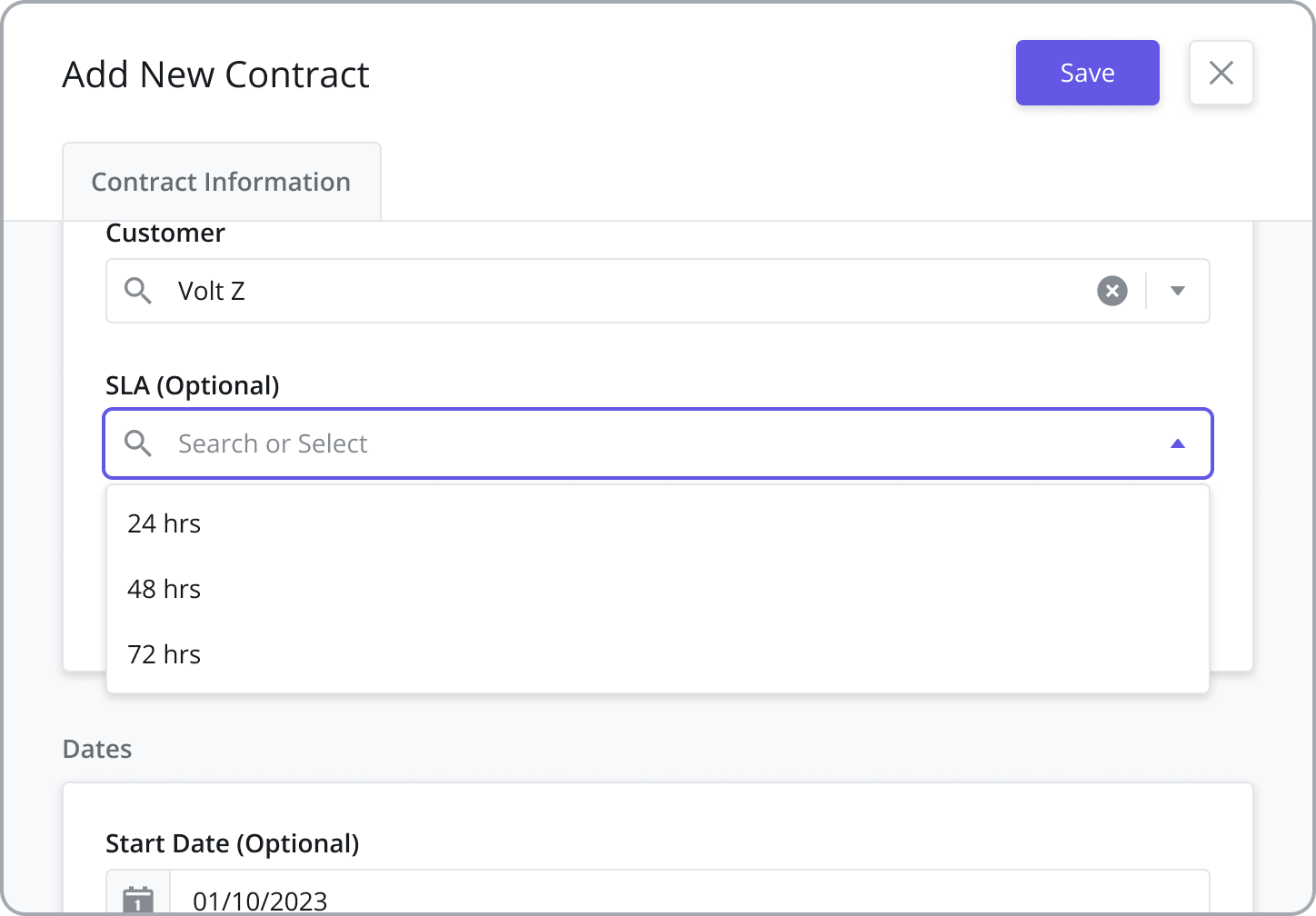Click the Save button
The image size is (1316, 916).
tap(1087, 73)
